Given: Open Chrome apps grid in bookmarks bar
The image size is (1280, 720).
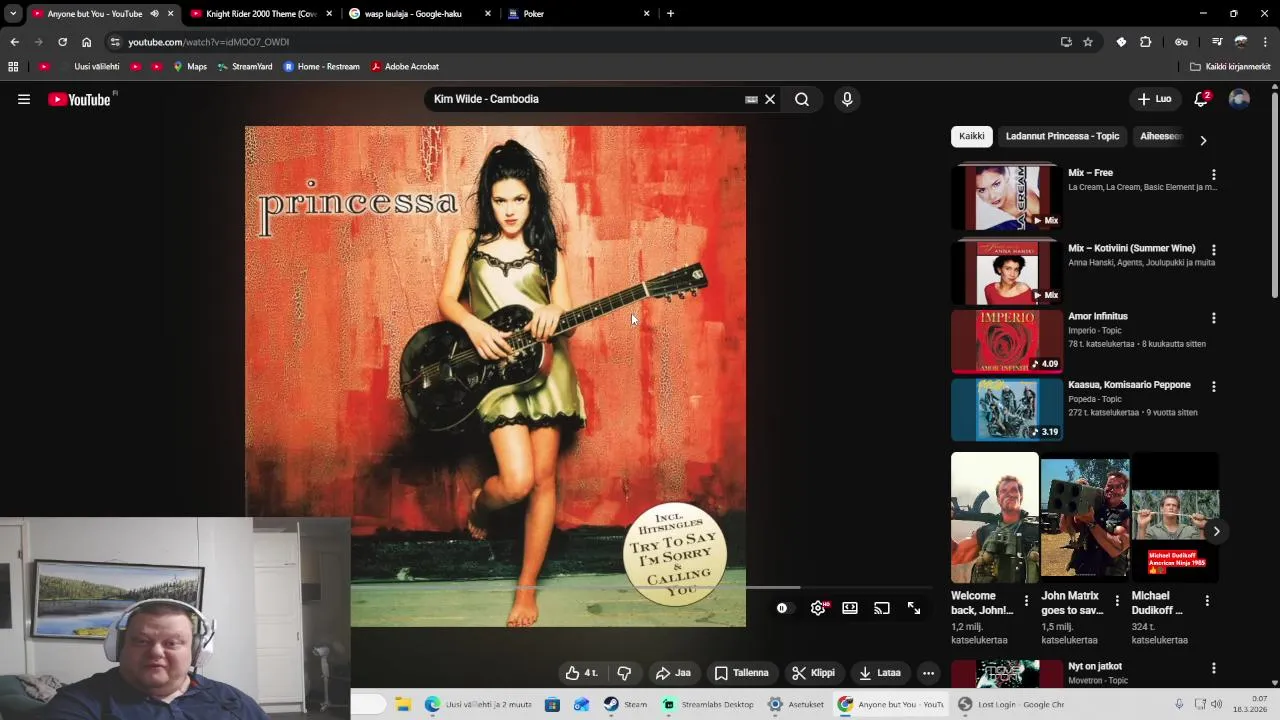Looking at the screenshot, I should pyautogui.click(x=13, y=67).
